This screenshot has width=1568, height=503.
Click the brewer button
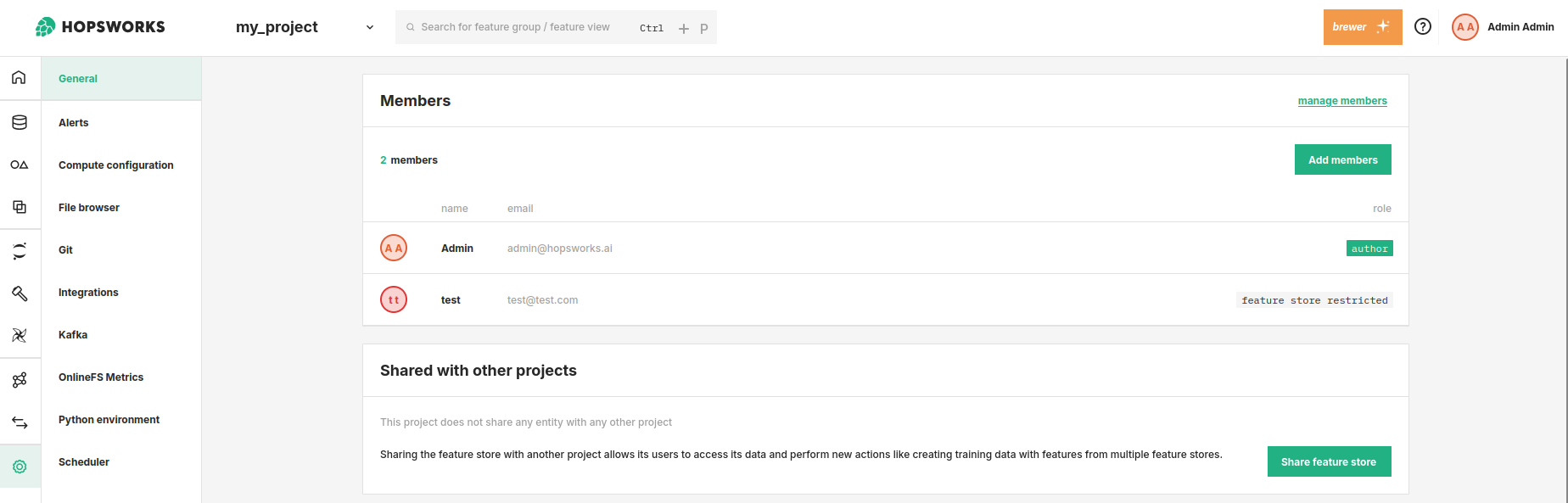[1363, 27]
